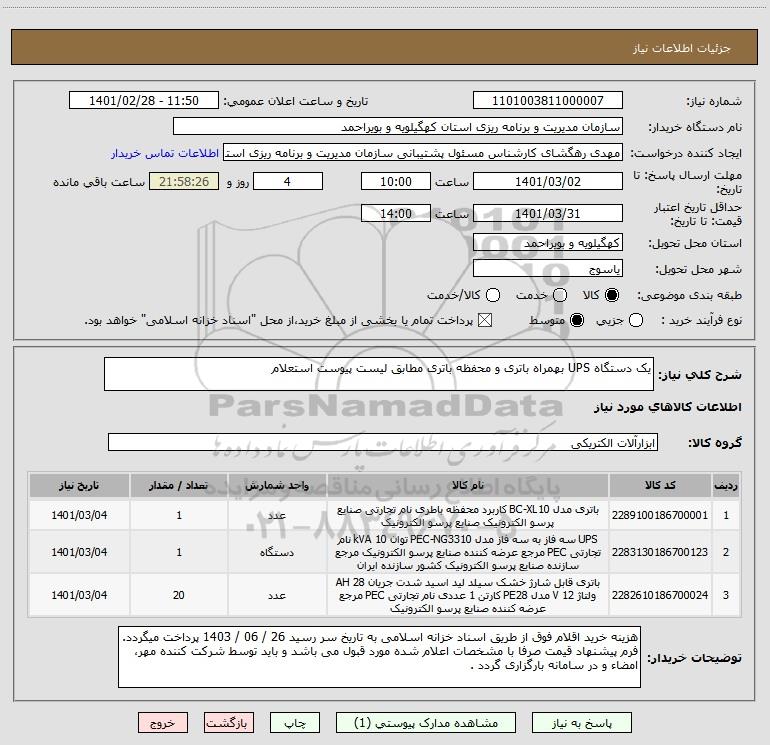770x745 pixels.
Task: Select the کالا radio button
Action: pyautogui.click(x=611, y=295)
